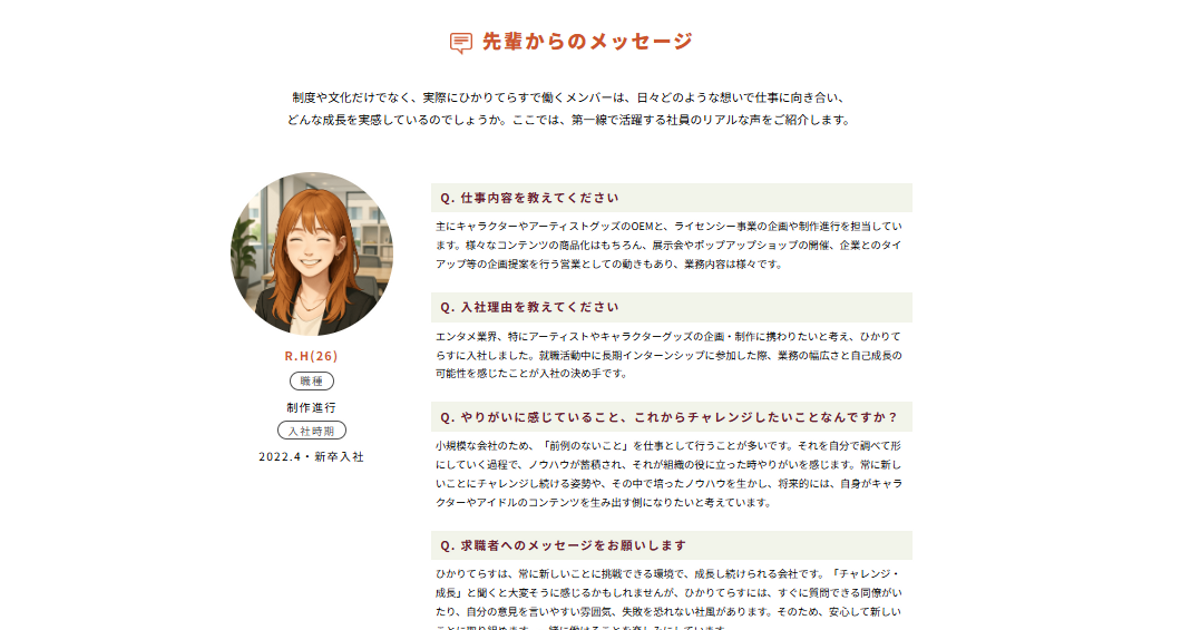Click the answer paragraph about キャラクターやアーティストグッズのOEM
Screen dimensions: 1200x630
pos(670,245)
